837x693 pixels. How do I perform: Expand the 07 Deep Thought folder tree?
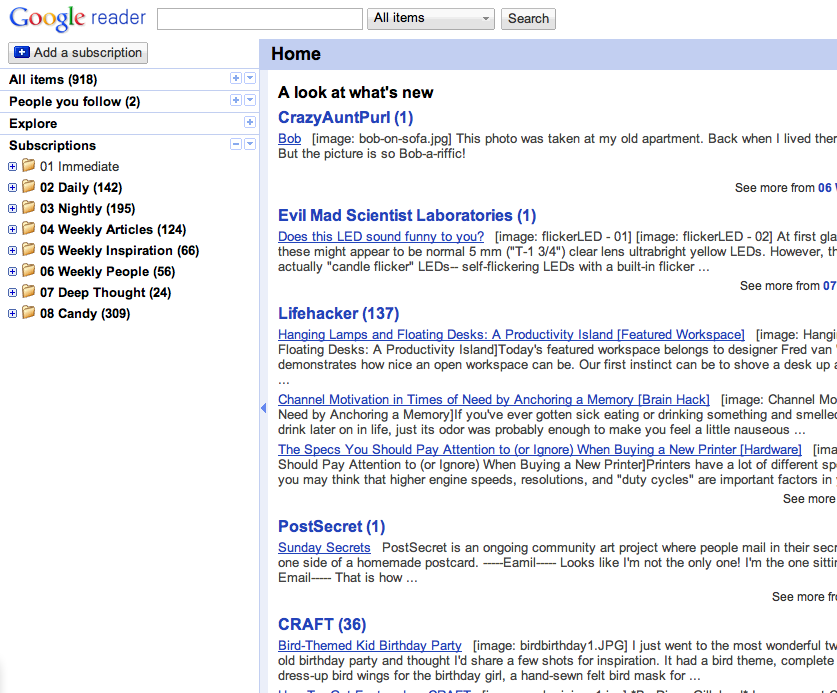[12, 293]
